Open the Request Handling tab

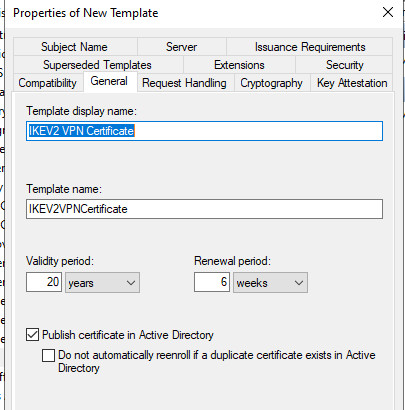(x=185, y=83)
